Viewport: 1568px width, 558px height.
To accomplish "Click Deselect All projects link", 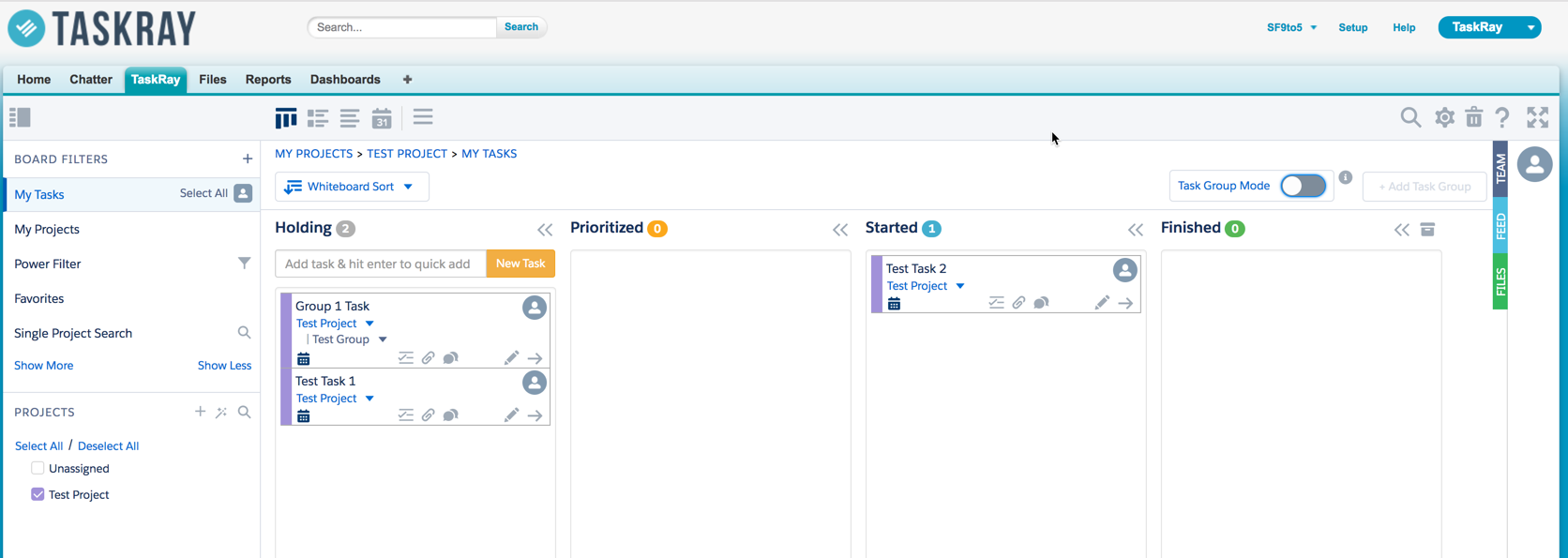I will coord(108,446).
